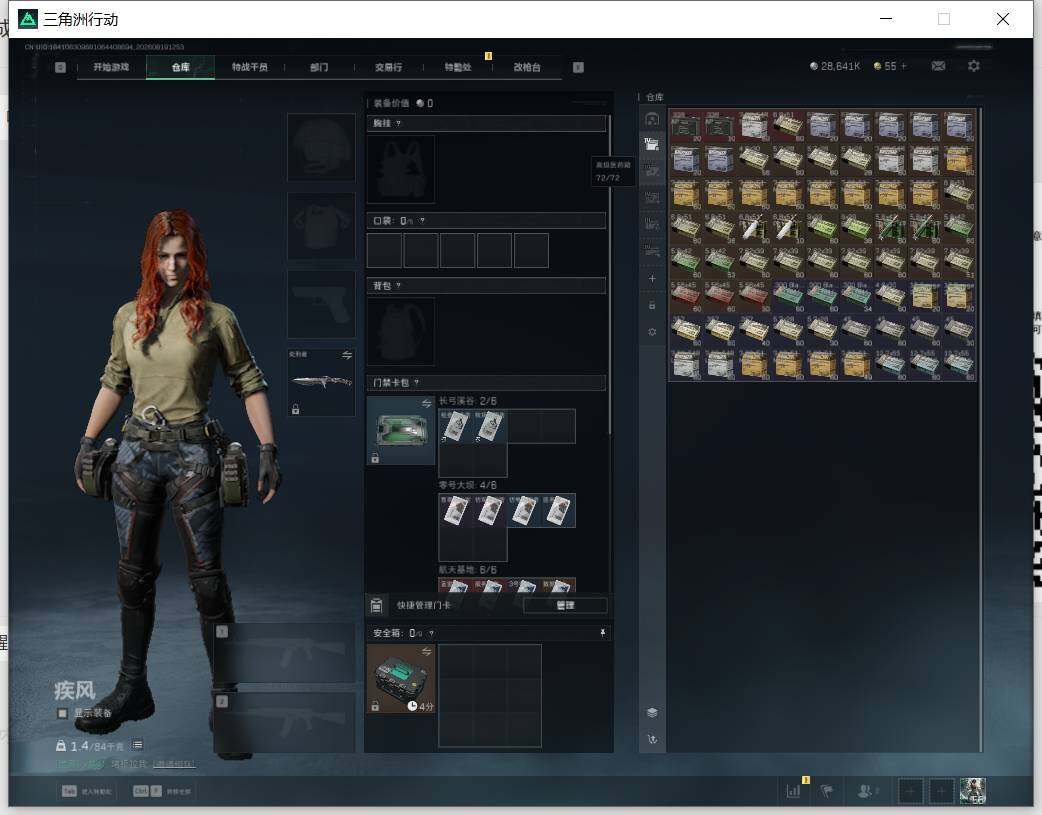Viewport: 1042px width, 815px height.
Task: Click the Tab 收入特勤处 shortcut button
Action: (86, 791)
